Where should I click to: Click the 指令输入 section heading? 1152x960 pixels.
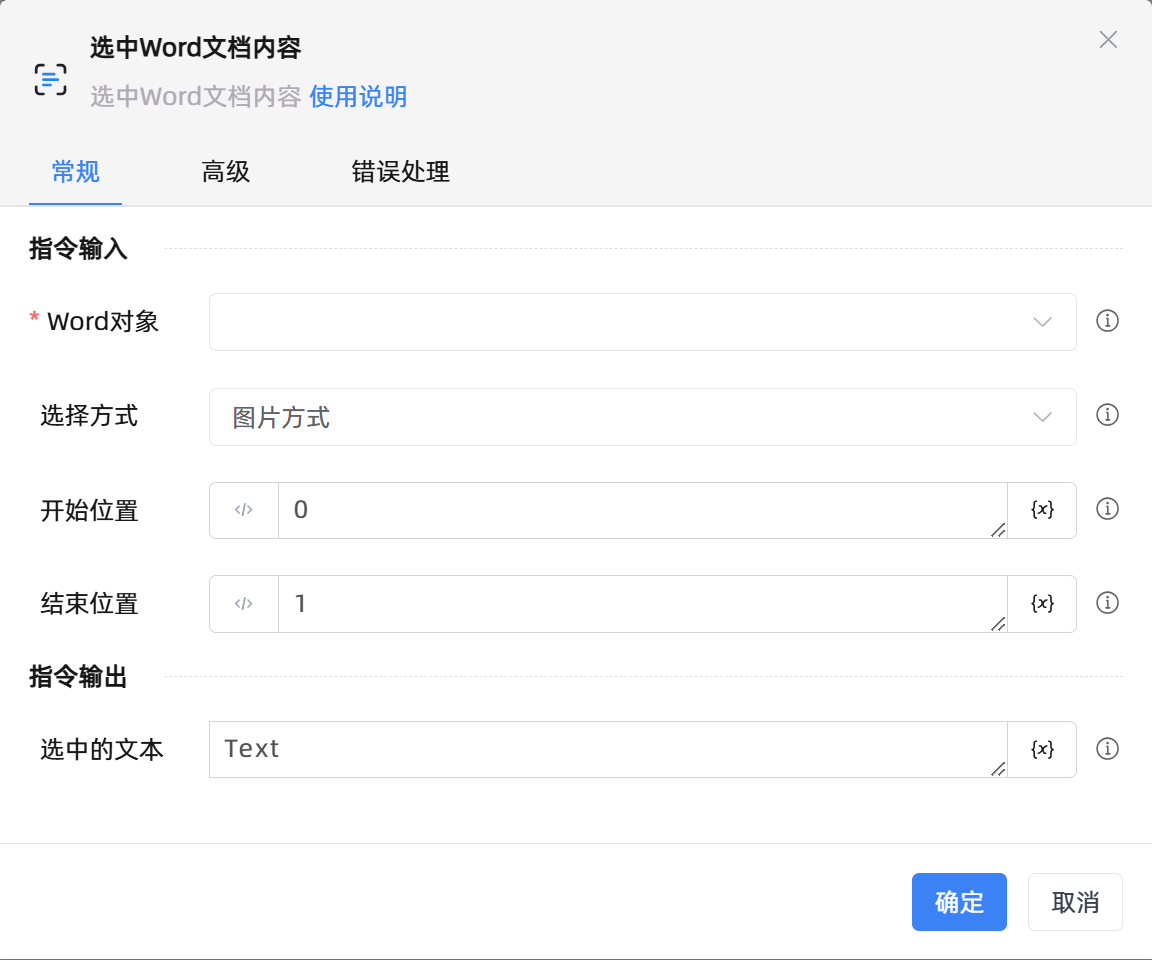(x=79, y=248)
